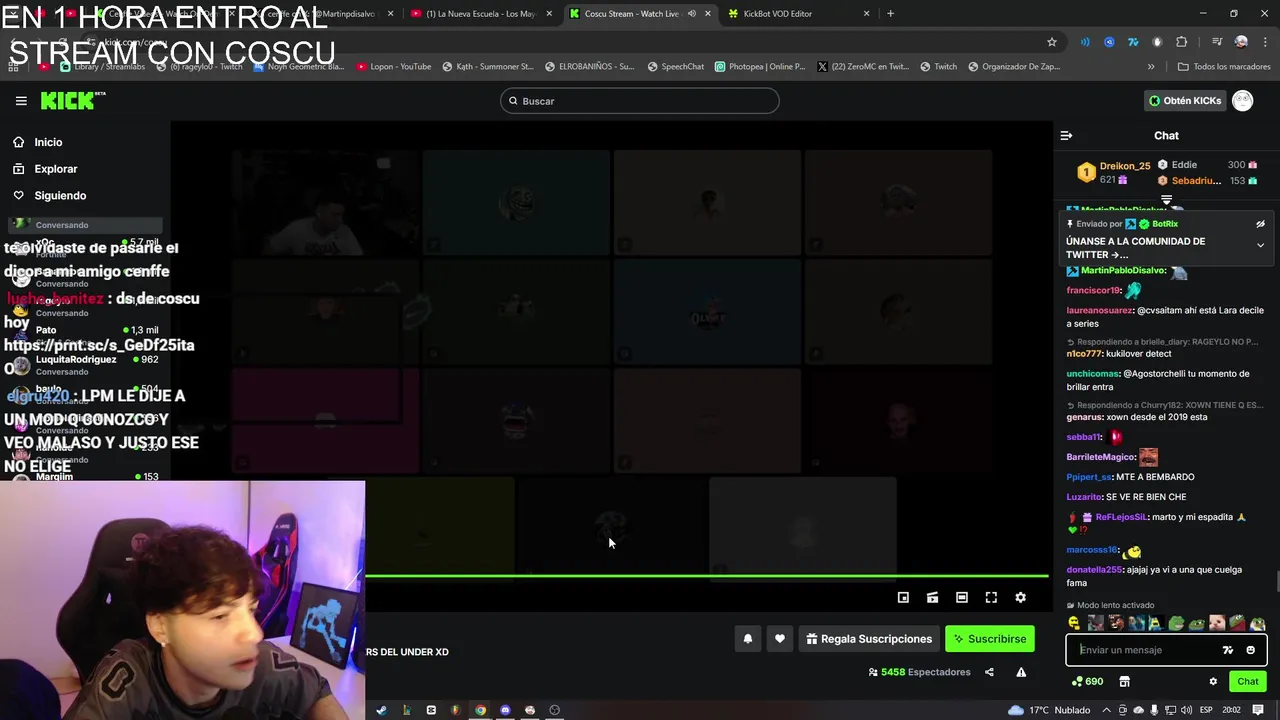Image resolution: width=1280 pixels, height=720 pixels.
Task: Open Siguiendo in the sidebar
Action: pos(60,196)
